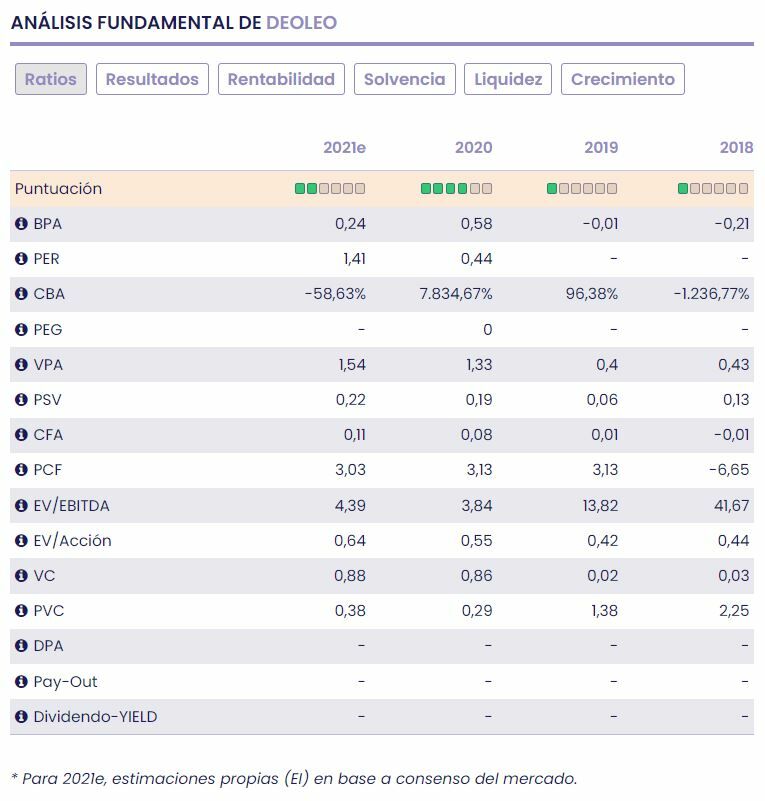Click the 2020 column header
This screenshot has width=765, height=801.
[473, 147]
